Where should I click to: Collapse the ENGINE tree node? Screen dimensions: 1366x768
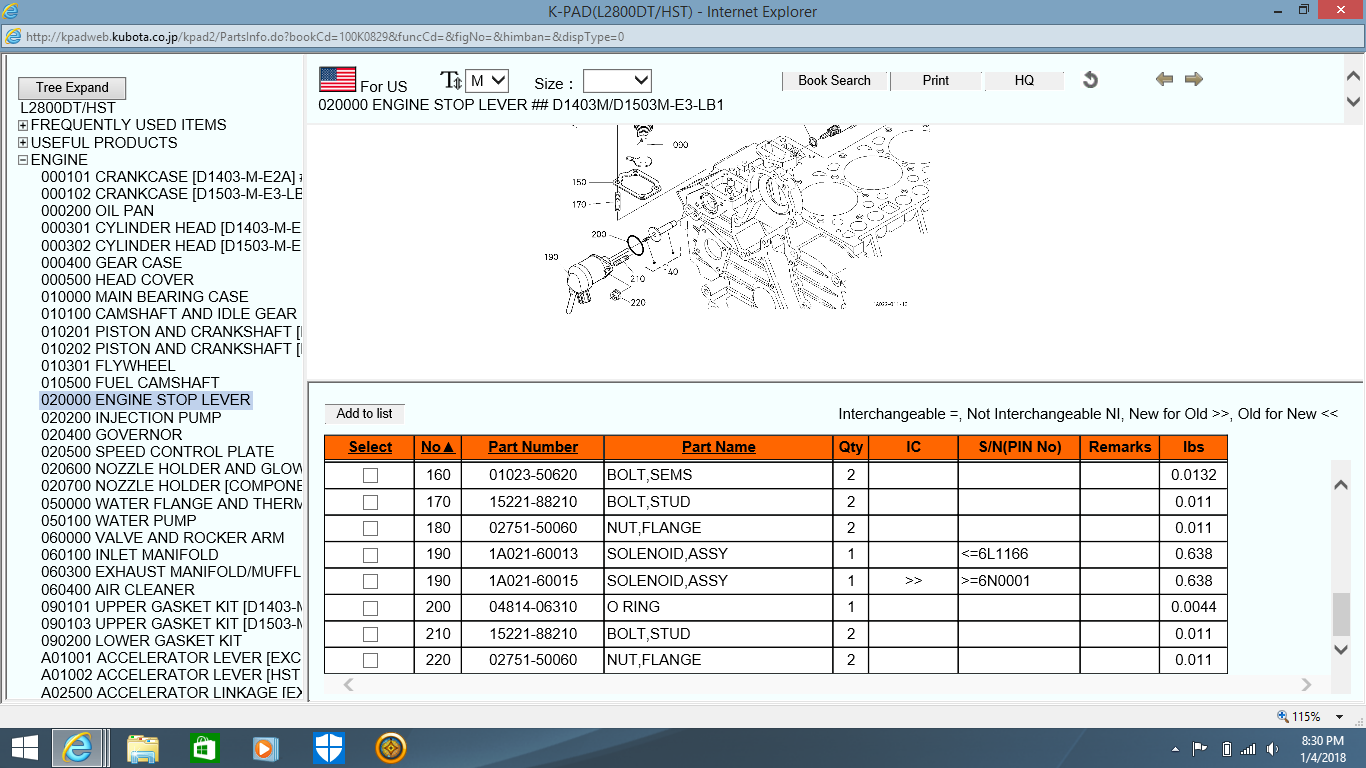[x=23, y=160]
